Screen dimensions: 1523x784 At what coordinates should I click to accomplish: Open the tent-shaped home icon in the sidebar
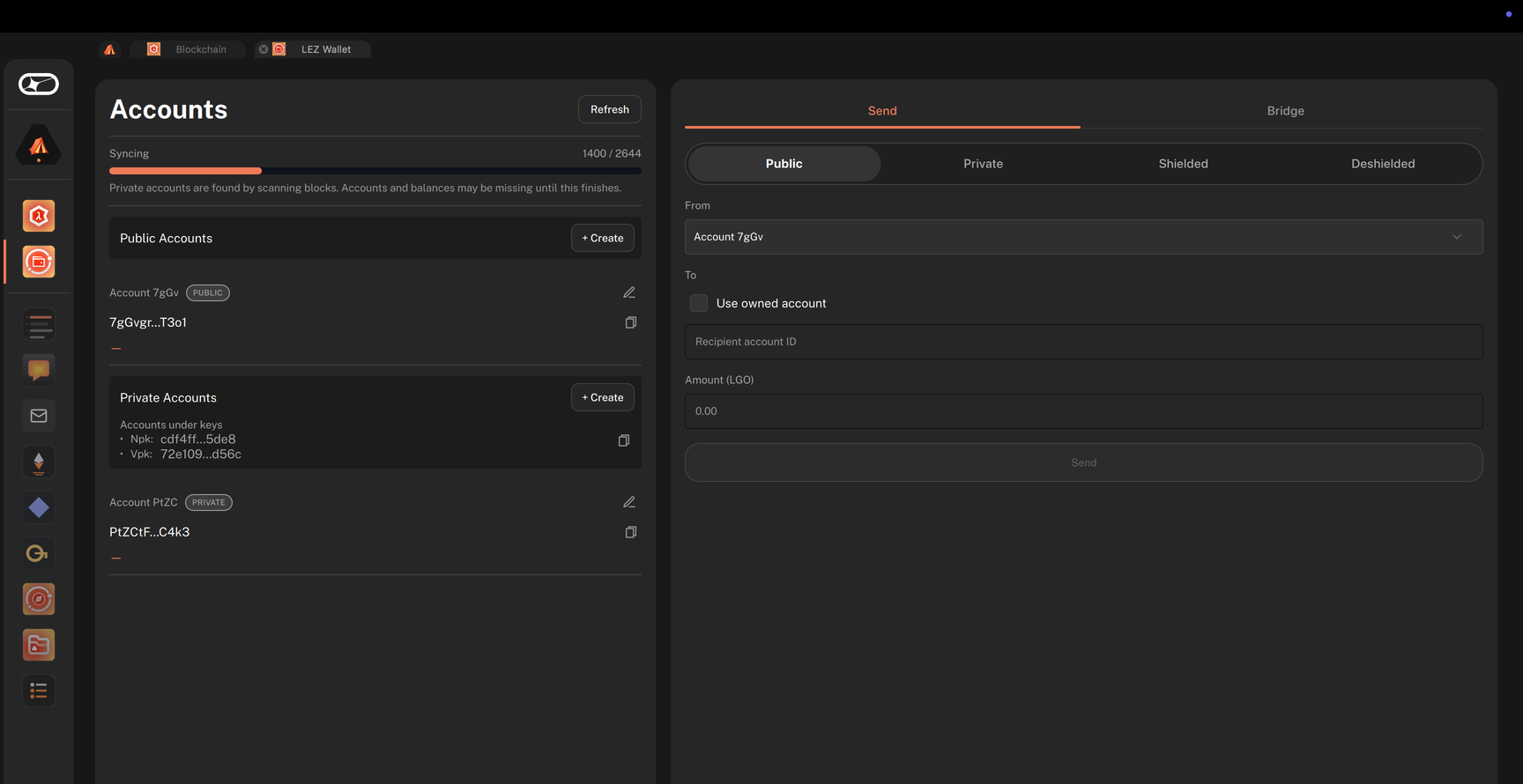point(39,145)
